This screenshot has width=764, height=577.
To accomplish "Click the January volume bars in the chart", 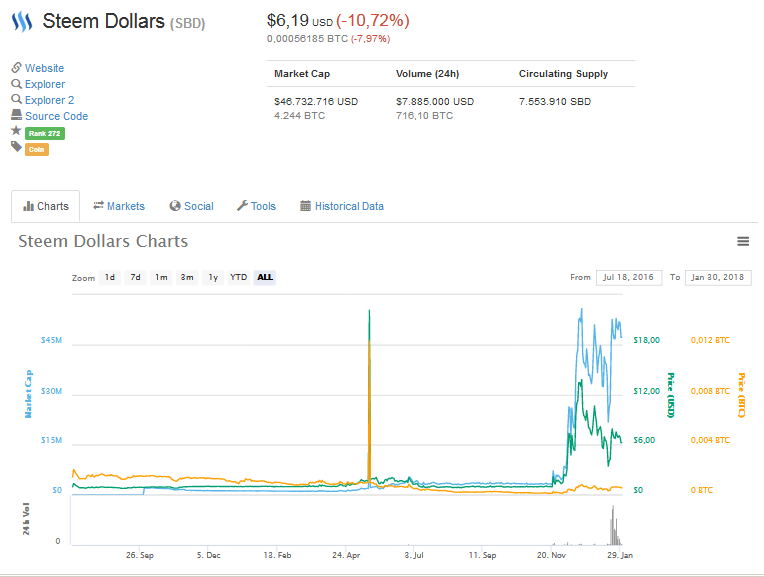I will click(615, 526).
